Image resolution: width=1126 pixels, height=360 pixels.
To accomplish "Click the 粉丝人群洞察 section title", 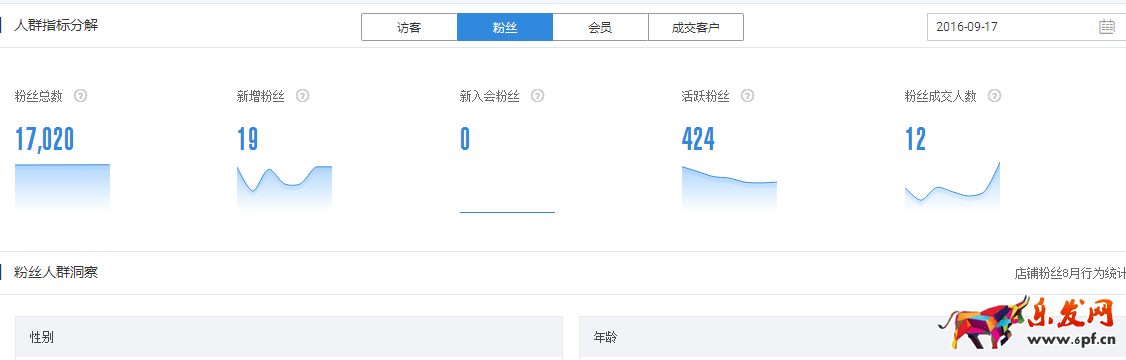I will (x=56, y=273).
